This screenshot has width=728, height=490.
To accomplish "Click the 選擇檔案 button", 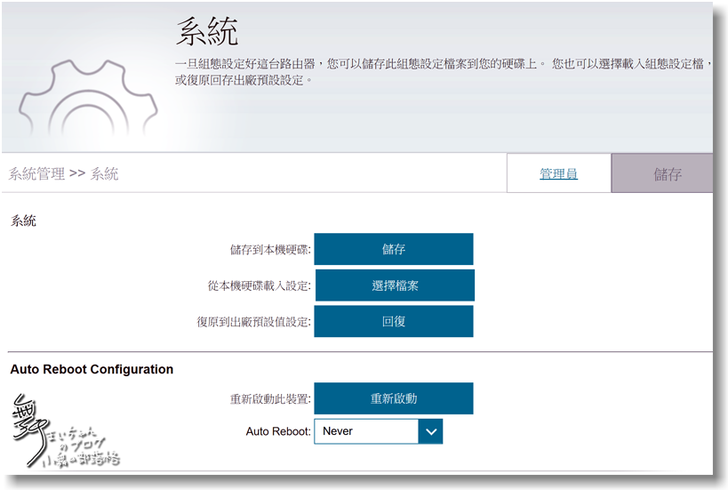I will click(x=394, y=285).
